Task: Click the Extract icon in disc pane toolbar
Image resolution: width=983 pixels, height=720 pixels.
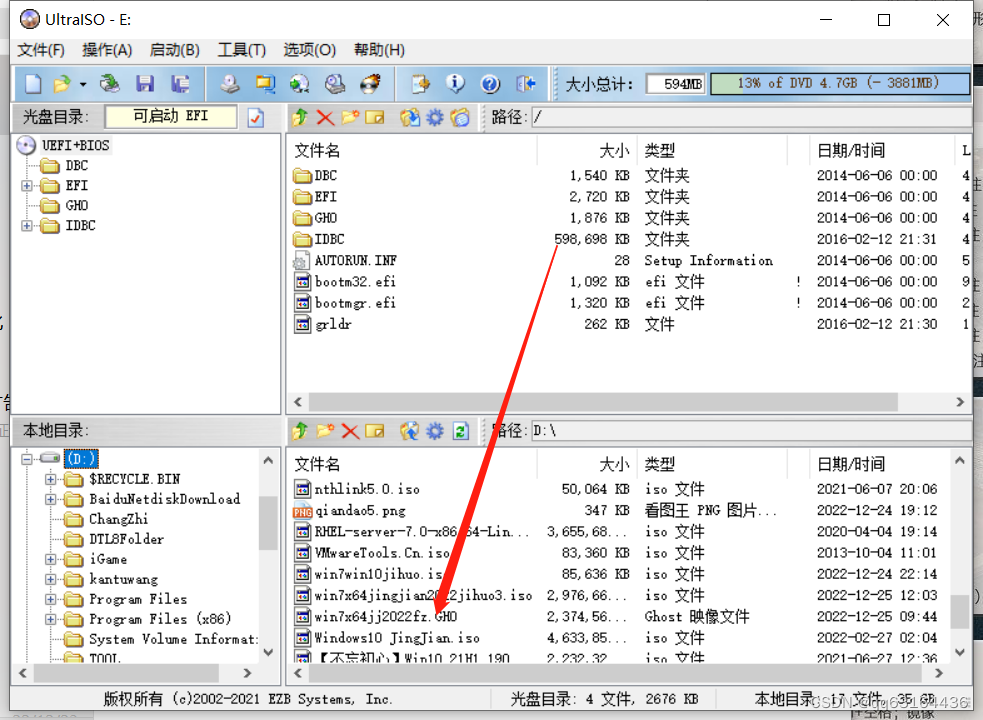Action: [410, 117]
